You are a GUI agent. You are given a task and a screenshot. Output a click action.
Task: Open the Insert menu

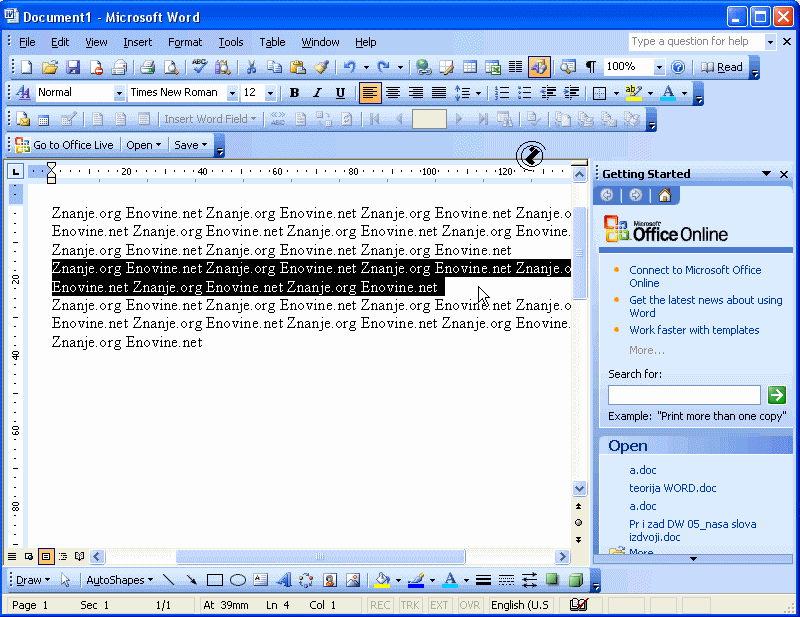coord(138,42)
